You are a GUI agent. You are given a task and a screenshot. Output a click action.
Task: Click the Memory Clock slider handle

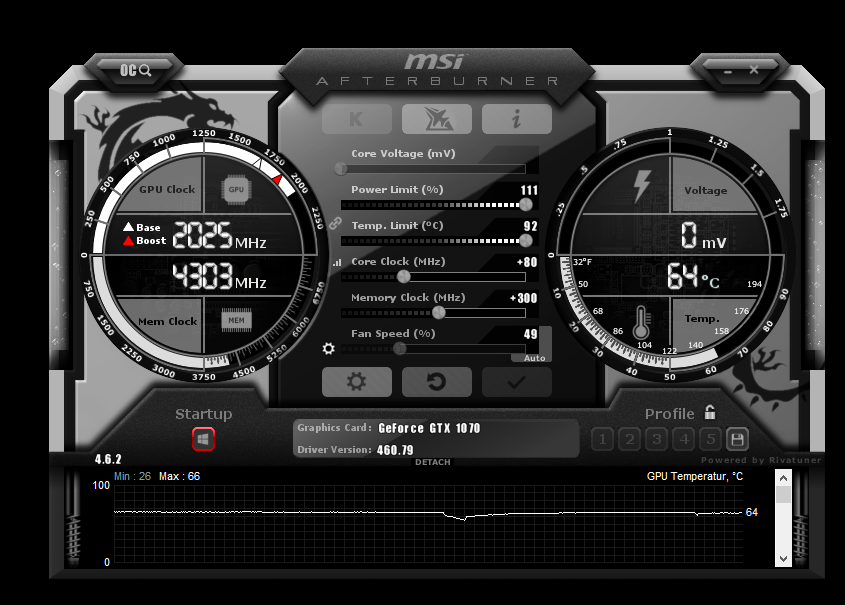coord(439,312)
